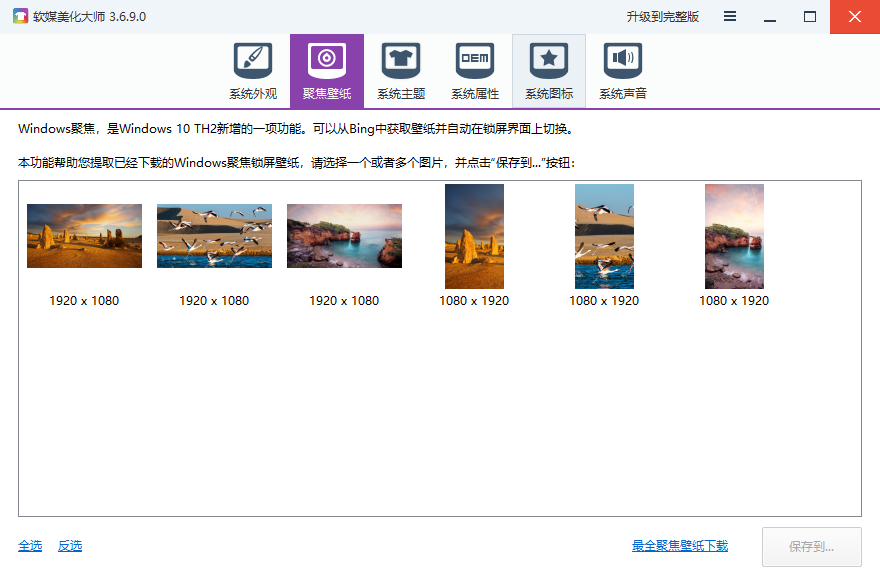
Task: Select the portrait desert rocks wallpaper thumbnail
Action: click(474, 236)
